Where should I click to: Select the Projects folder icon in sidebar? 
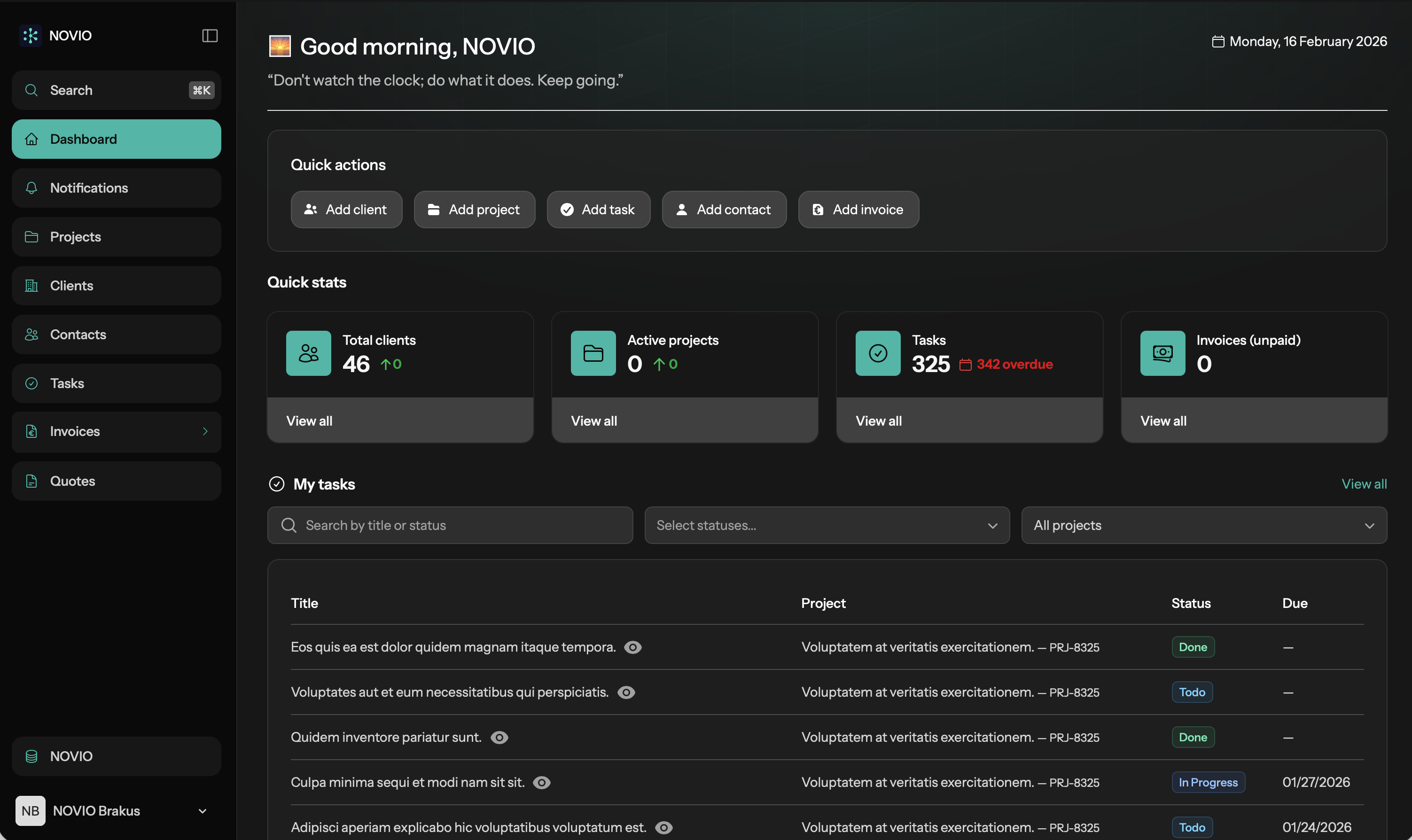31,237
